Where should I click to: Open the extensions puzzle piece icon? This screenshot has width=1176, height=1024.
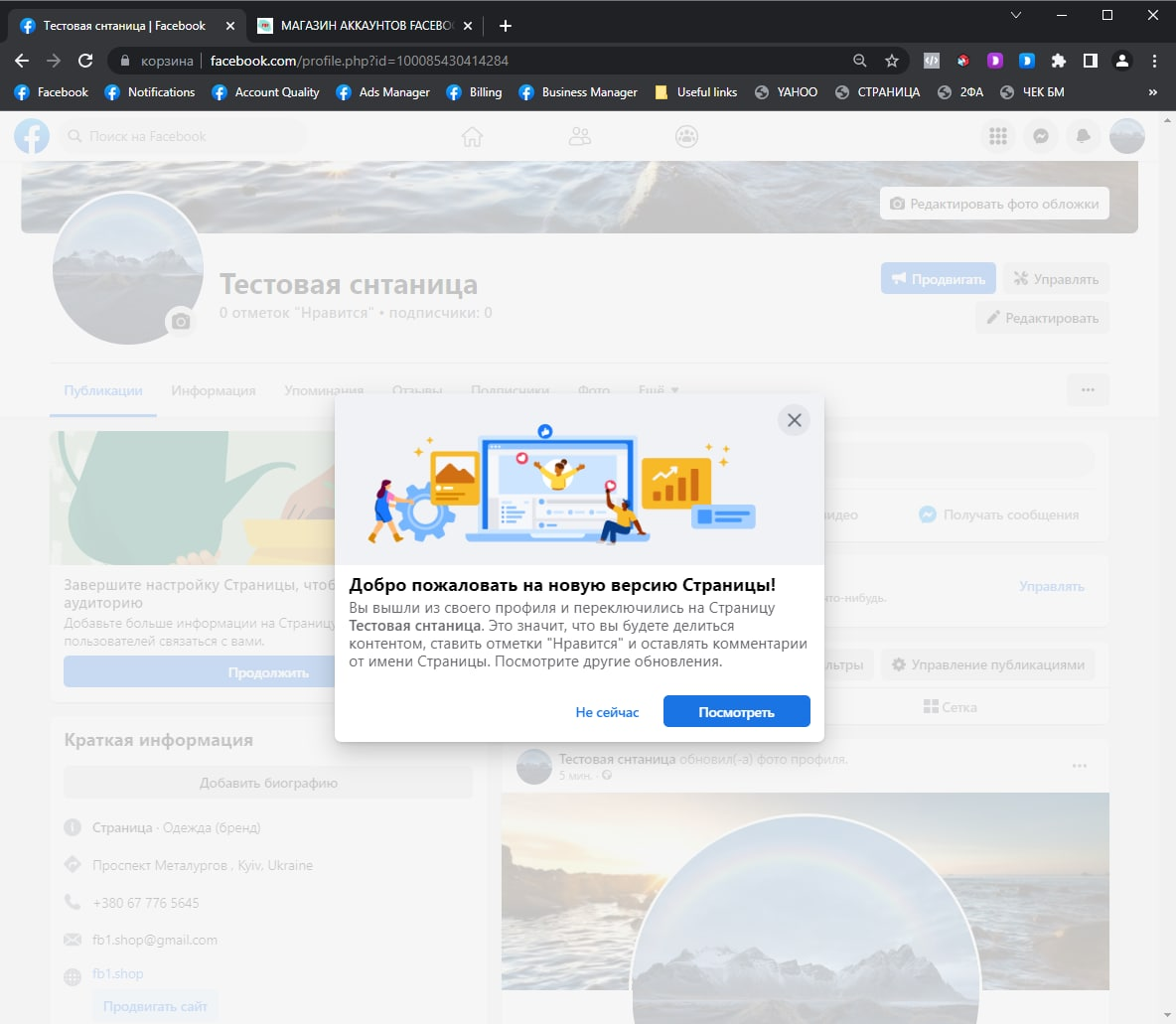(1058, 61)
